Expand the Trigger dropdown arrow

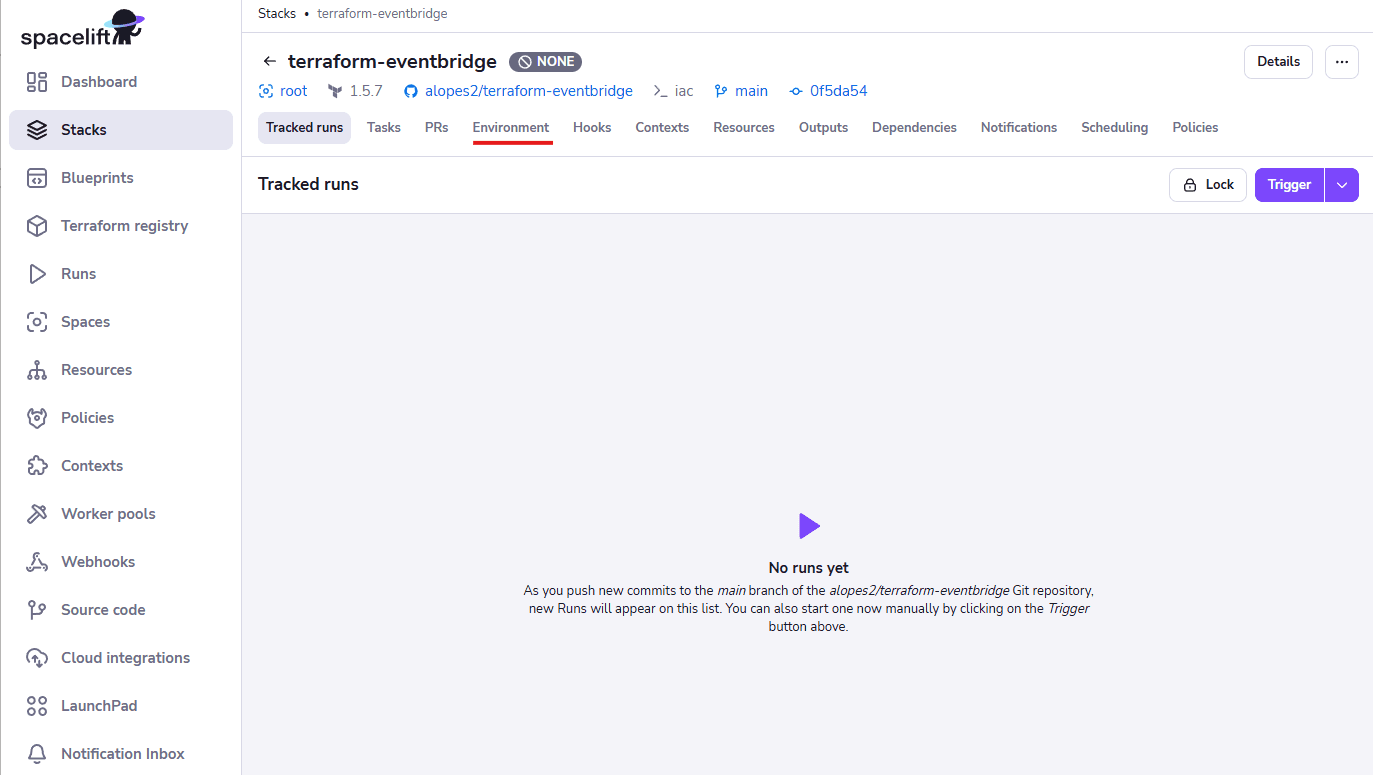[x=1342, y=185]
